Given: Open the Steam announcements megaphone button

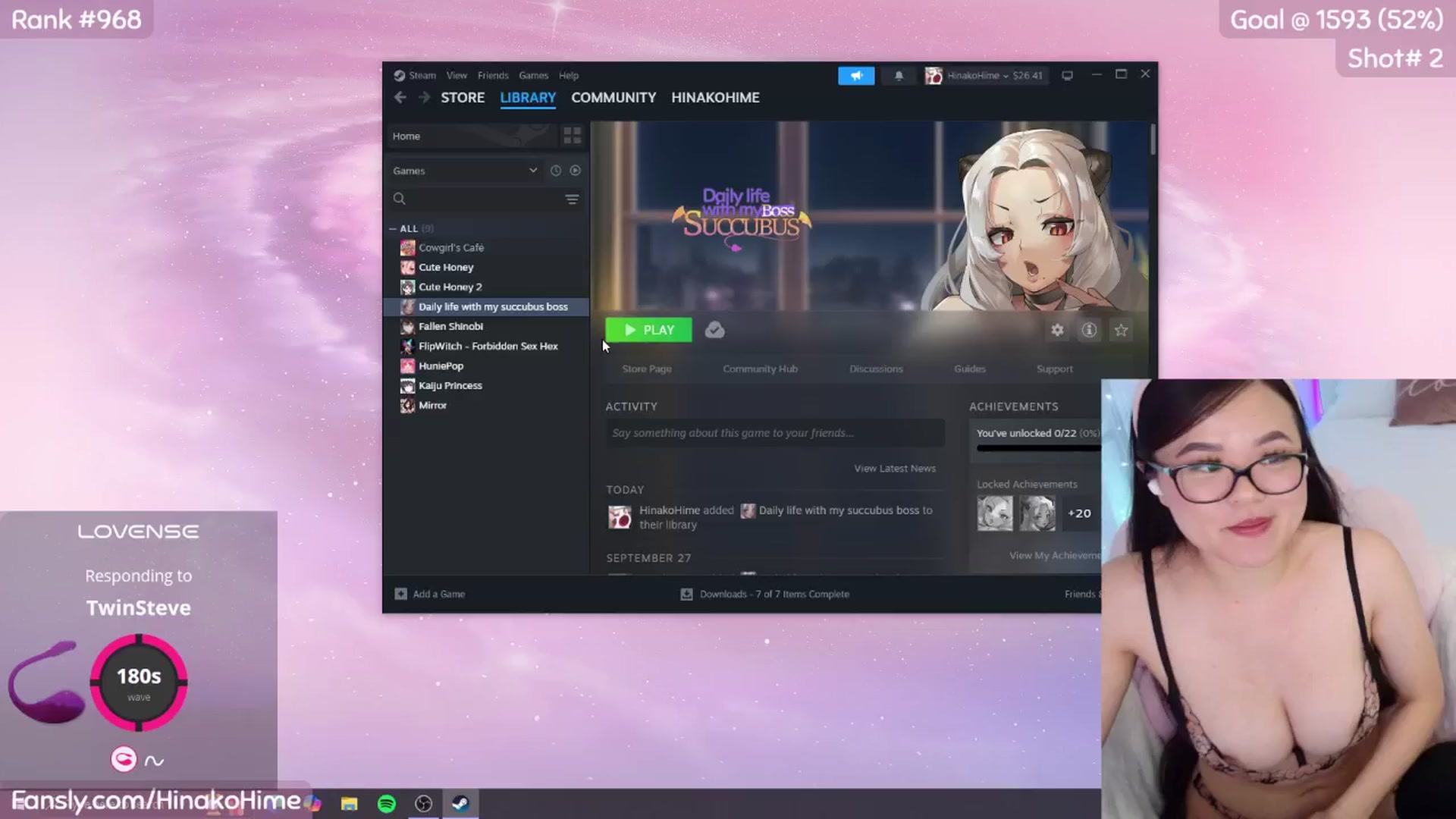Looking at the screenshot, I should pos(856,76).
